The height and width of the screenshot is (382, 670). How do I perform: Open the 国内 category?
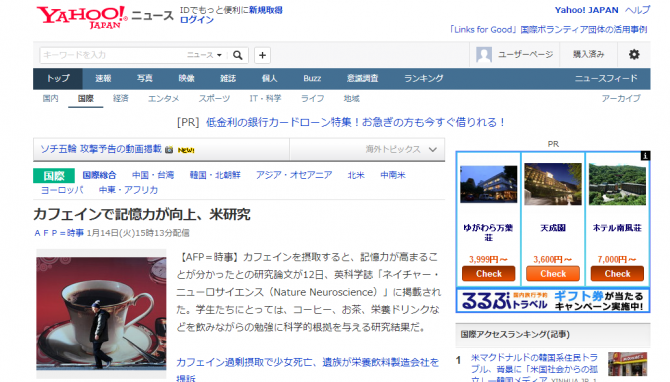tap(50, 98)
